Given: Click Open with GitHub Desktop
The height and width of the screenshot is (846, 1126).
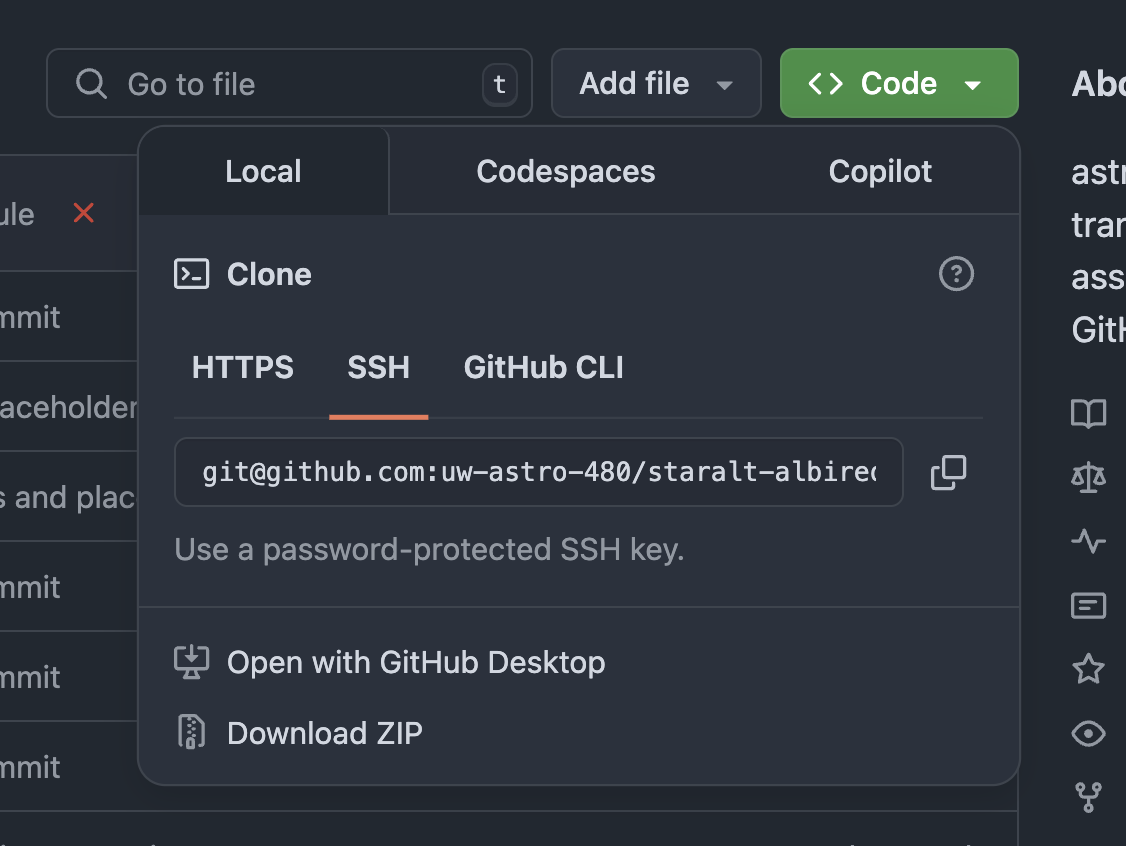Looking at the screenshot, I should coord(416,662).
